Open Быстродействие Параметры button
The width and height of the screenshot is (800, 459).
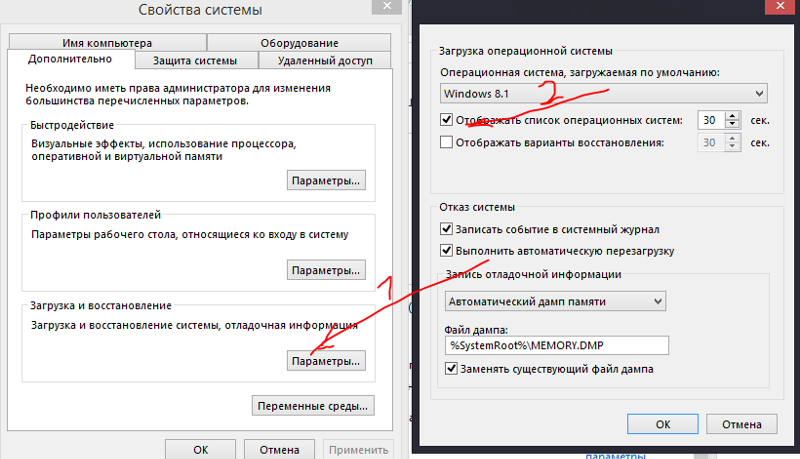pos(326,181)
